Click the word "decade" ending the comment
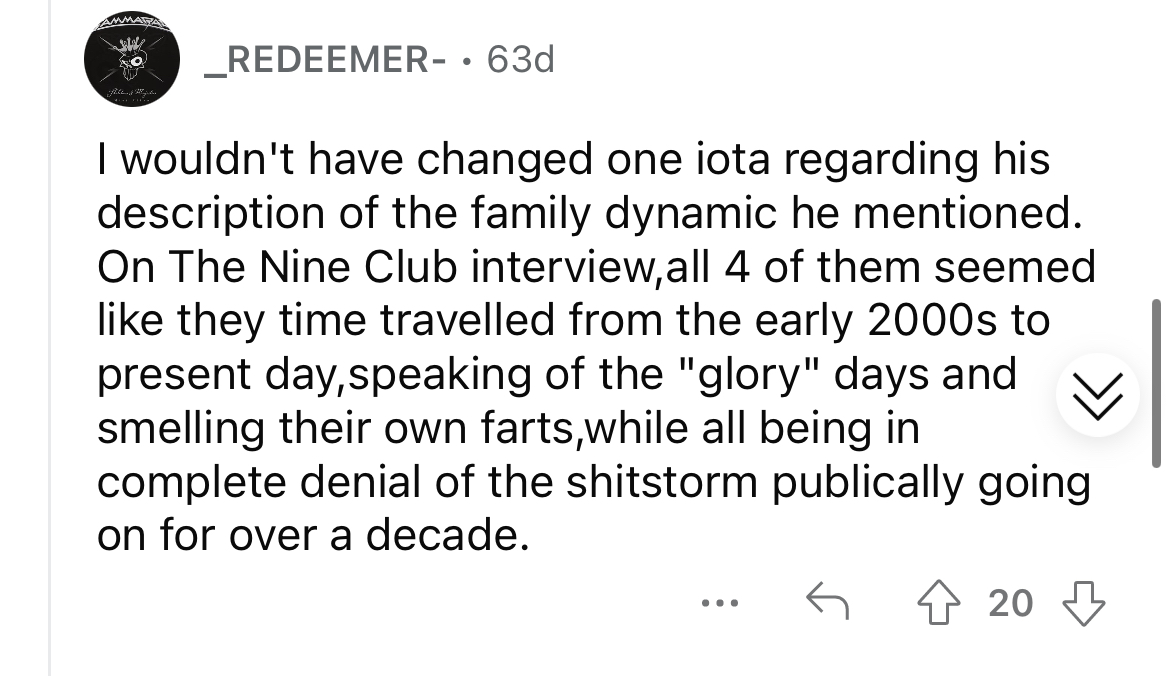 pos(440,535)
